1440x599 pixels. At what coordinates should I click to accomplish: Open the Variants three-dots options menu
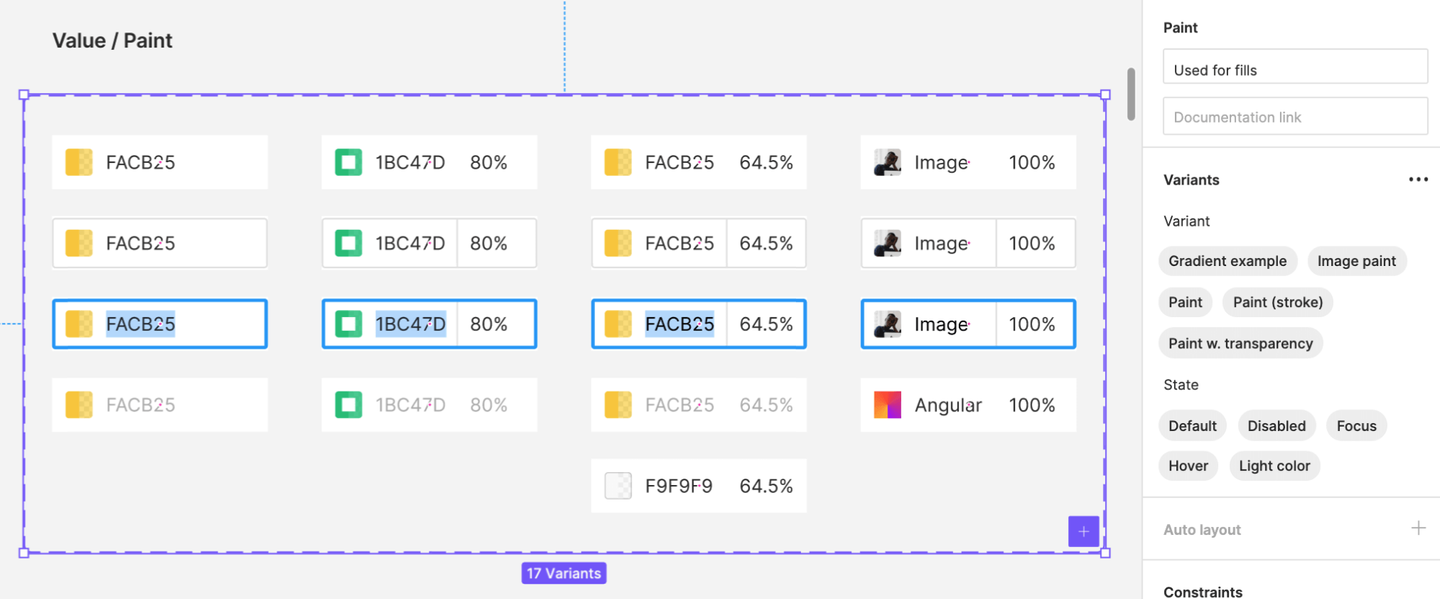tap(1418, 180)
